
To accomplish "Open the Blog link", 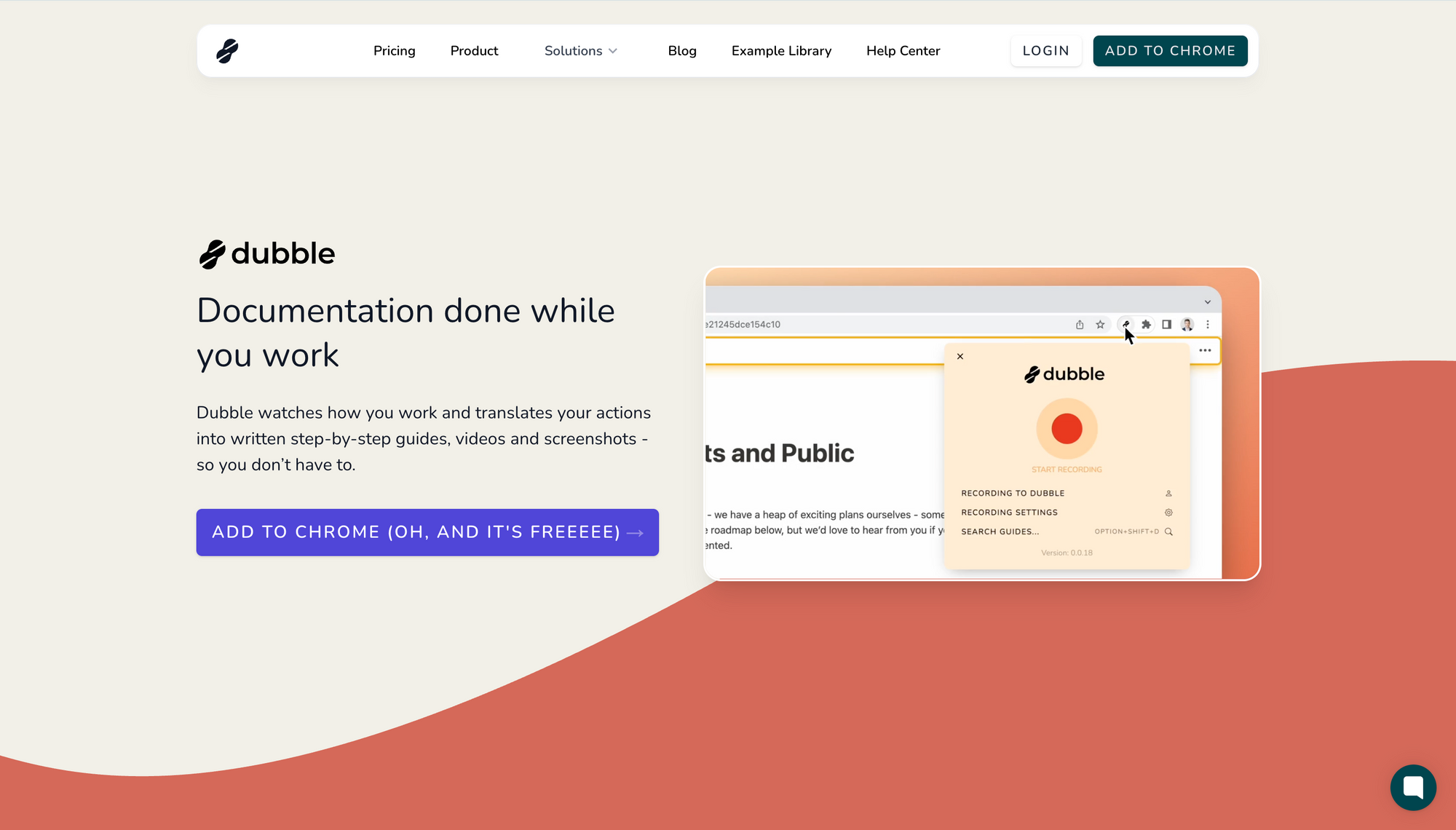I will 682,51.
